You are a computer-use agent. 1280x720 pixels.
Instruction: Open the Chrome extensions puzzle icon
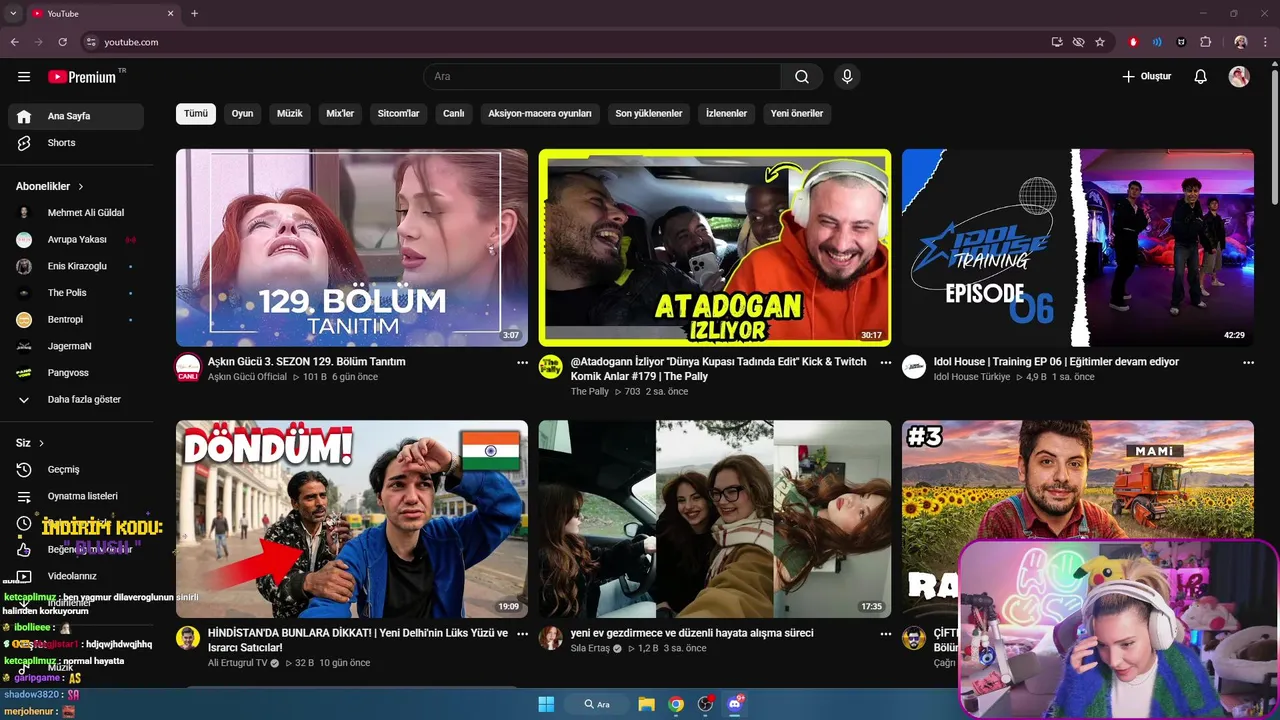[x=1205, y=42]
